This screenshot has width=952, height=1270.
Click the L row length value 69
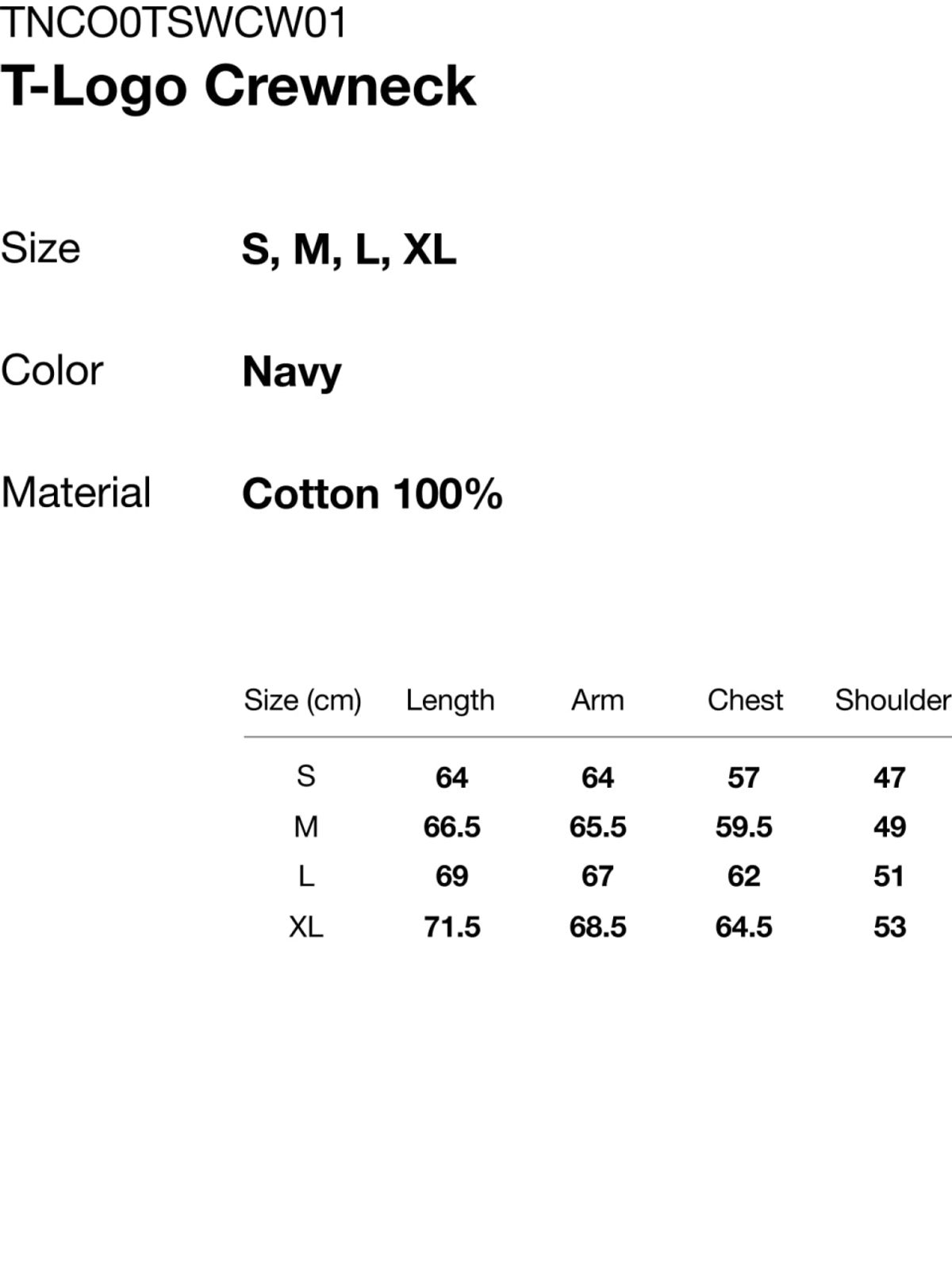451,877
